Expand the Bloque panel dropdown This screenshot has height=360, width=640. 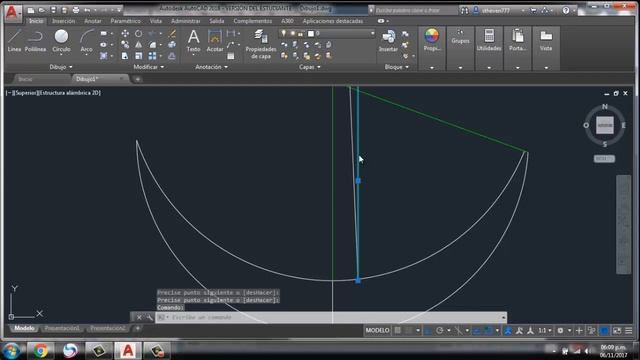pyautogui.click(x=397, y=67)
